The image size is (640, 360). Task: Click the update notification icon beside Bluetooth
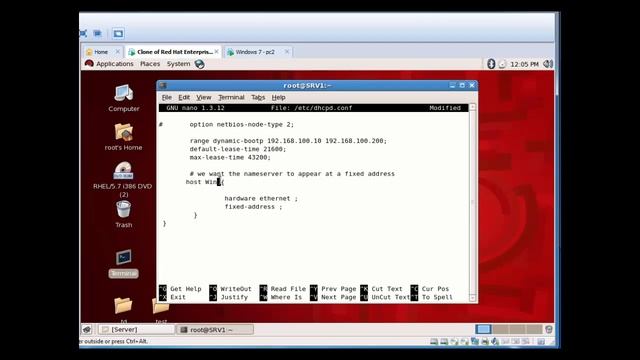pyautogui.click(x=502, y=64)
